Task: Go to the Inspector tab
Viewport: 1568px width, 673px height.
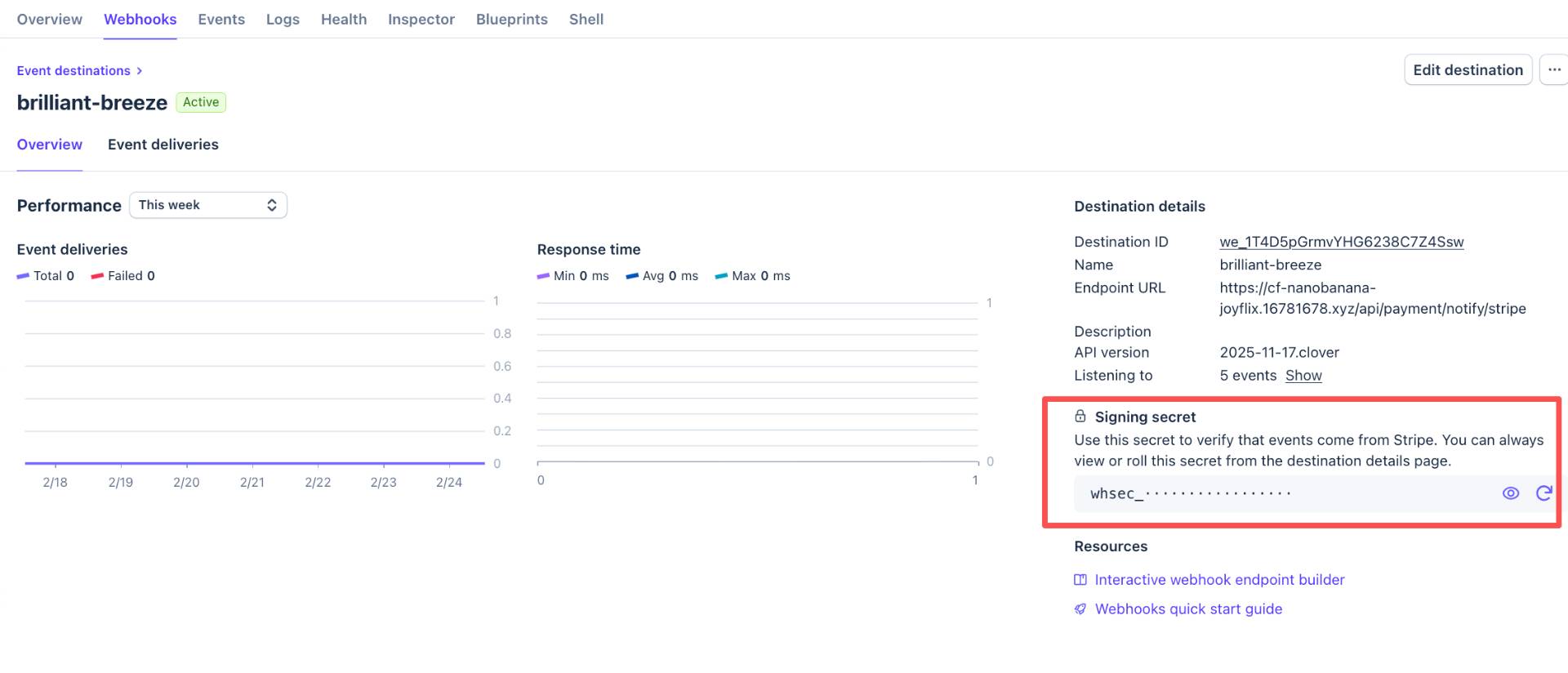Action: pyautogui.click(x=421, y=20)
